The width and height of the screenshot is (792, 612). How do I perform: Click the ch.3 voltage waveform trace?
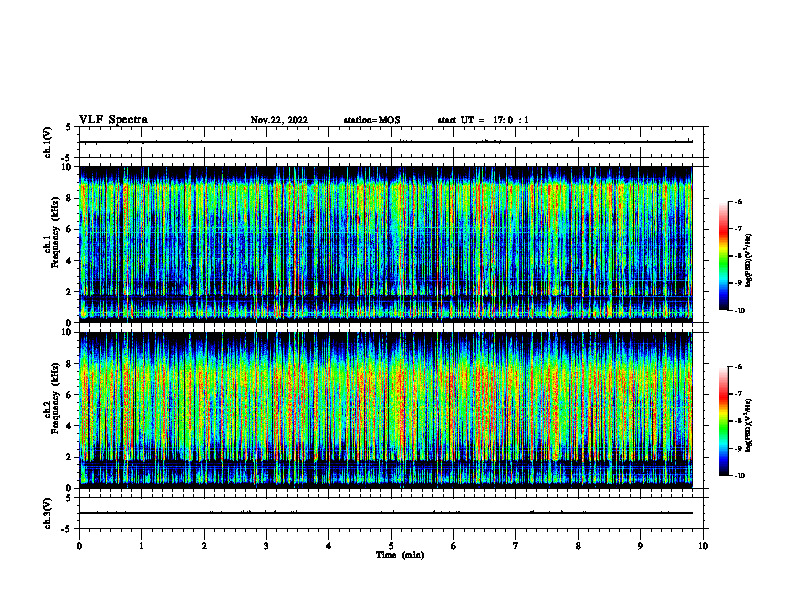[386, 513]
